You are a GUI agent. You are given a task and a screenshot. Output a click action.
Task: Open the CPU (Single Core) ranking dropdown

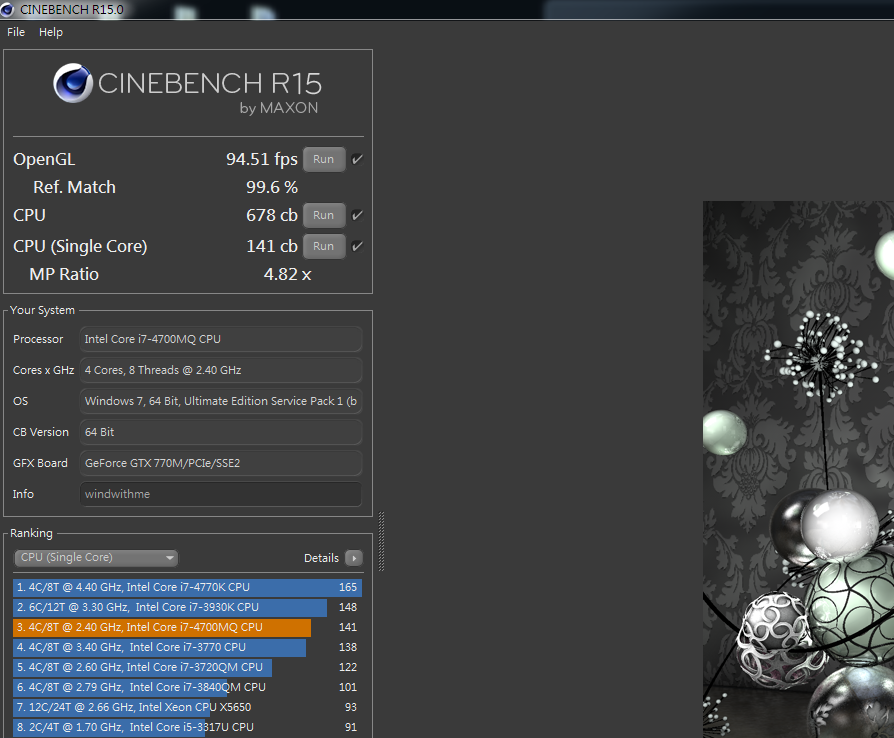tap(96, 557)
